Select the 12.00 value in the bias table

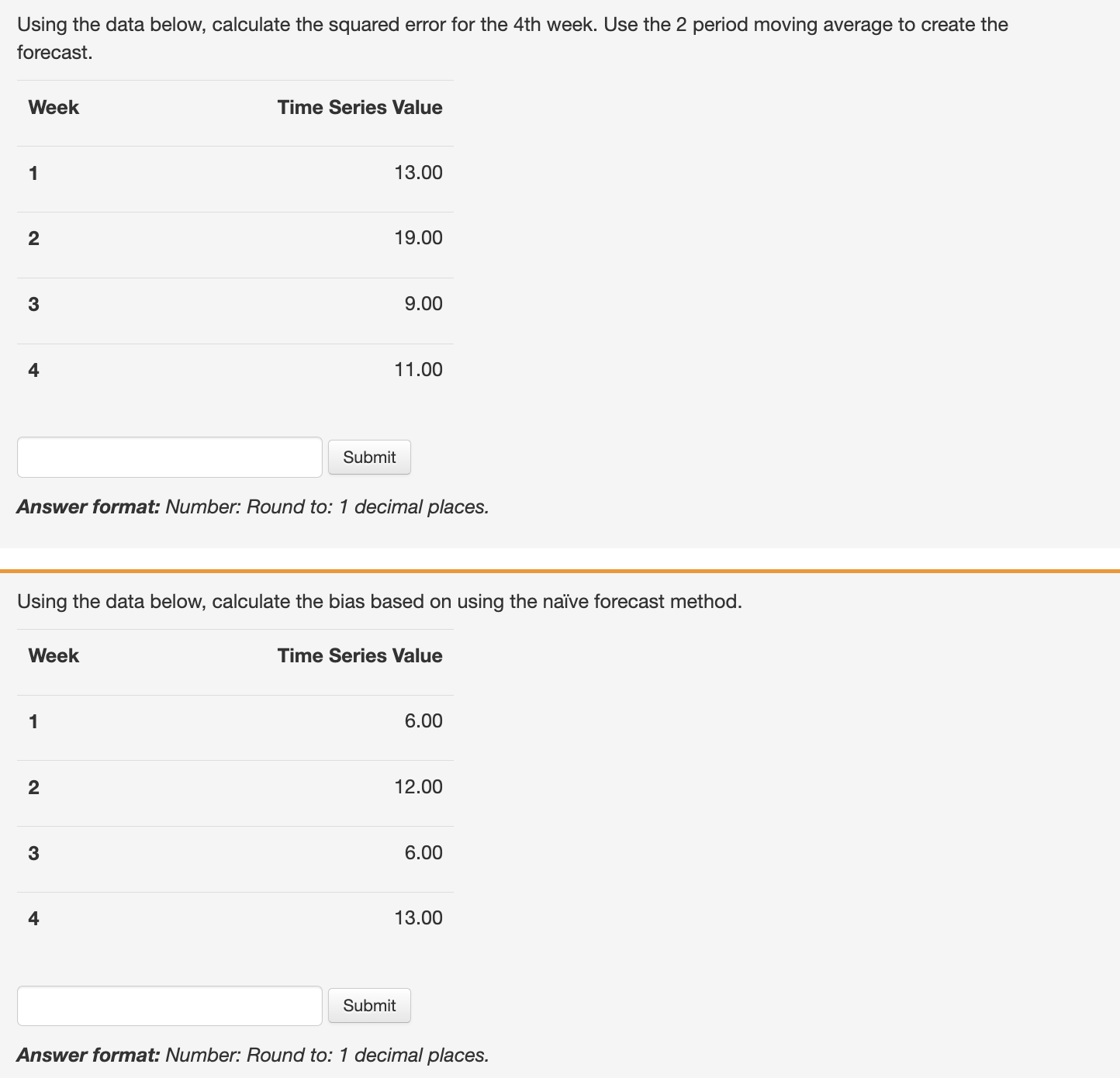click(x=418, y=786)
